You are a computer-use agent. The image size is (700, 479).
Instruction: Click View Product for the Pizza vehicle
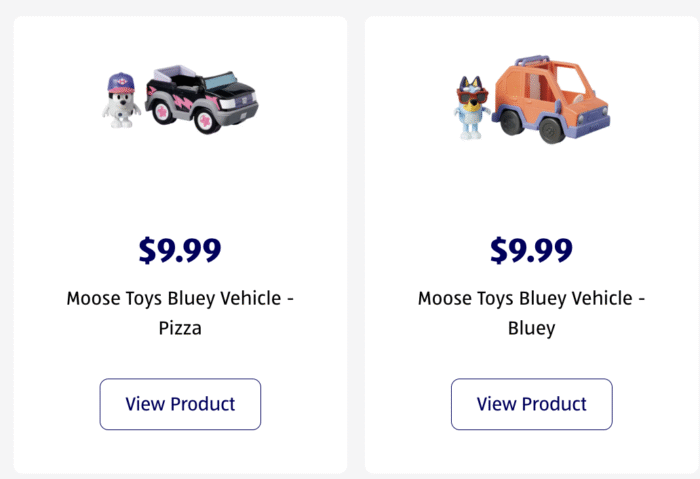[180, 404]
